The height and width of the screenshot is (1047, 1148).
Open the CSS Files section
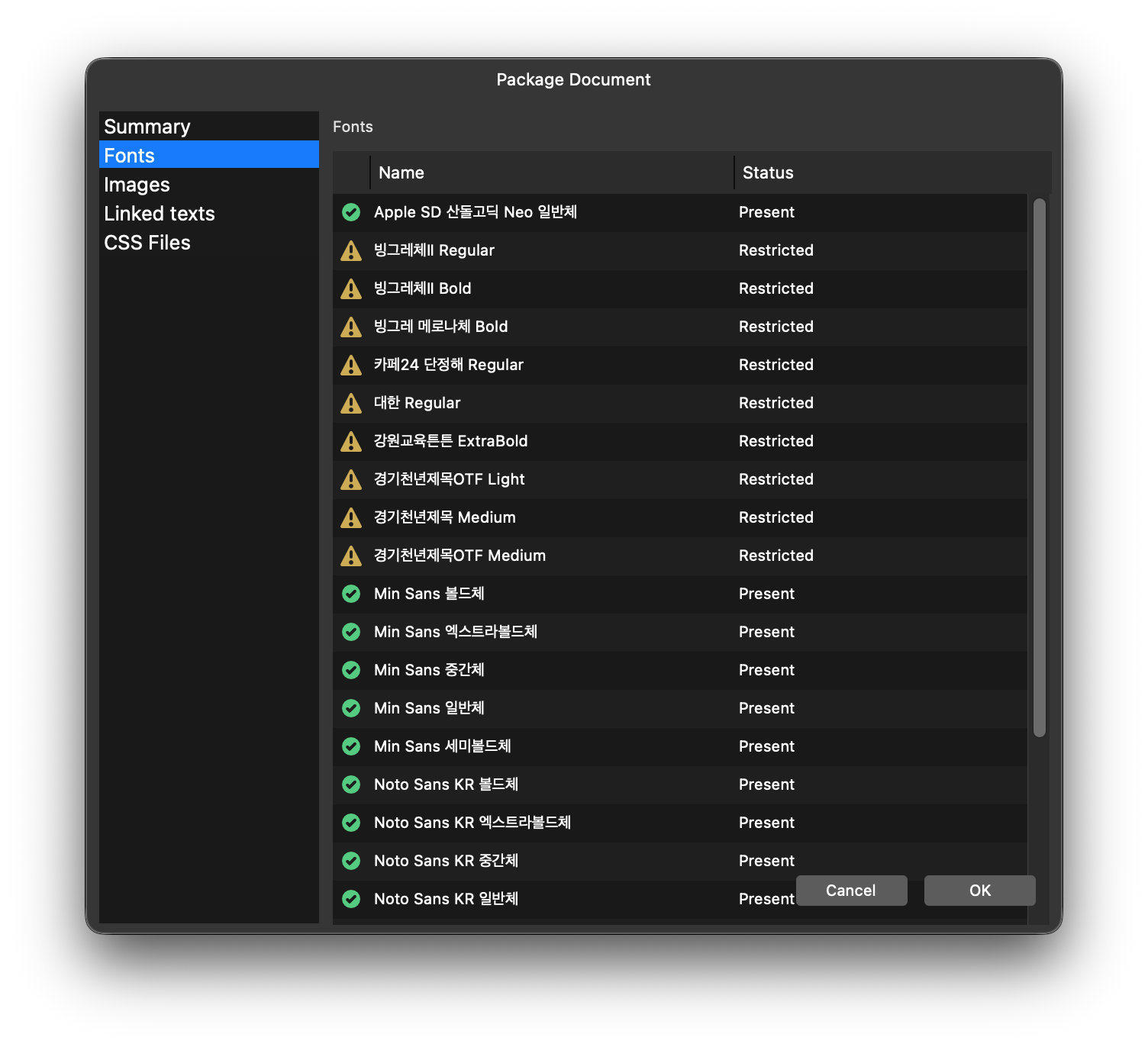(x=147, y=243)
